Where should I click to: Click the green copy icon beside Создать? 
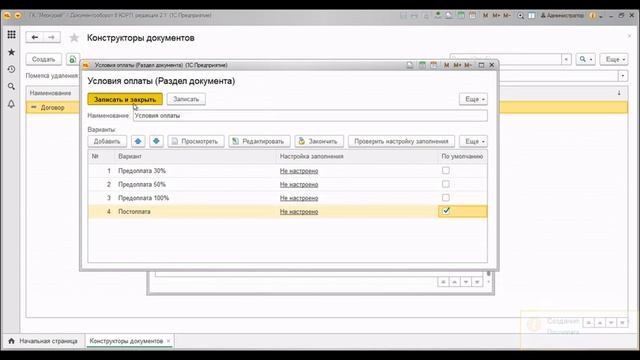[x=73, y=60]
